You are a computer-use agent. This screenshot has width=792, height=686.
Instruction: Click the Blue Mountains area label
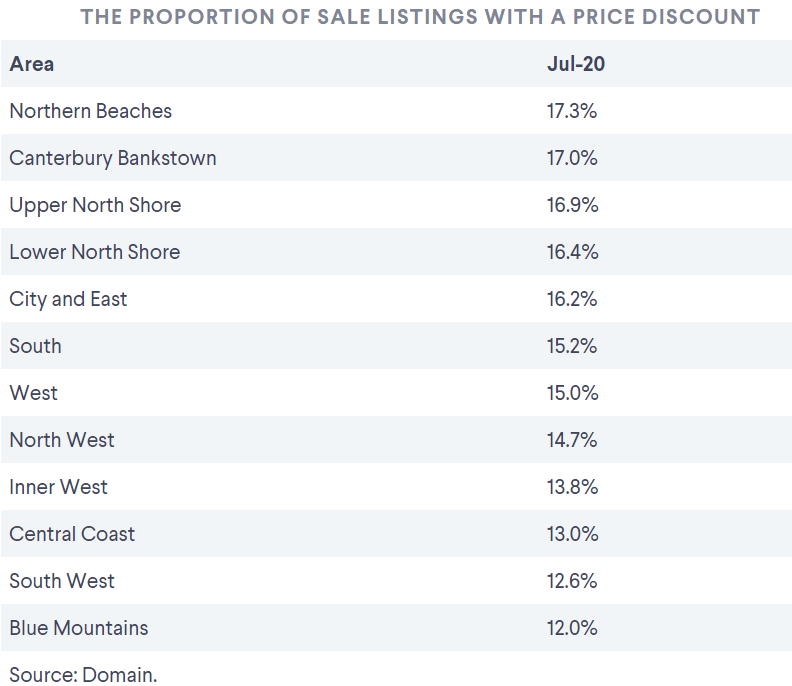click(x=78, y=628)
